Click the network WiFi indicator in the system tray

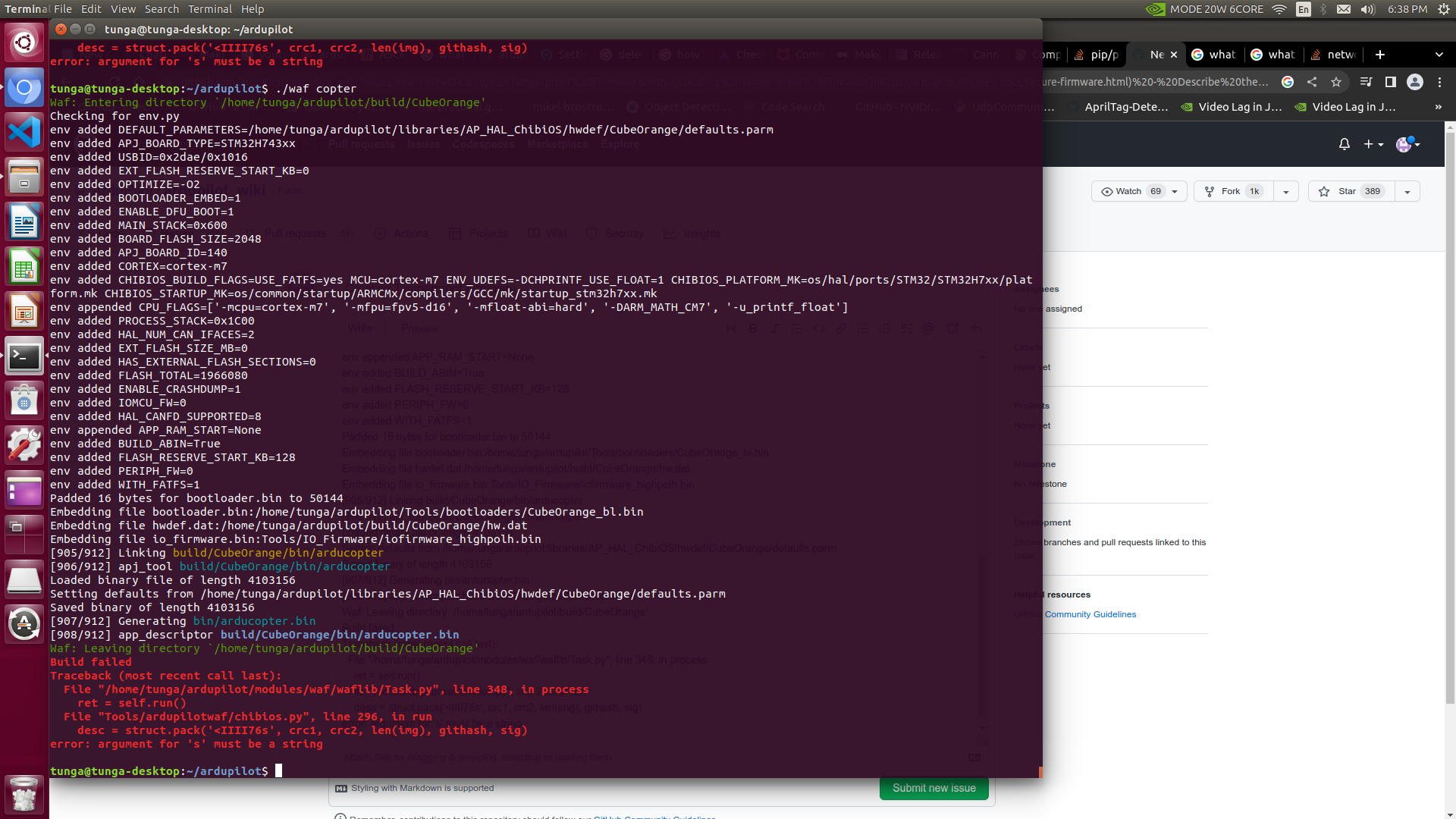(x=1279, y=9)
